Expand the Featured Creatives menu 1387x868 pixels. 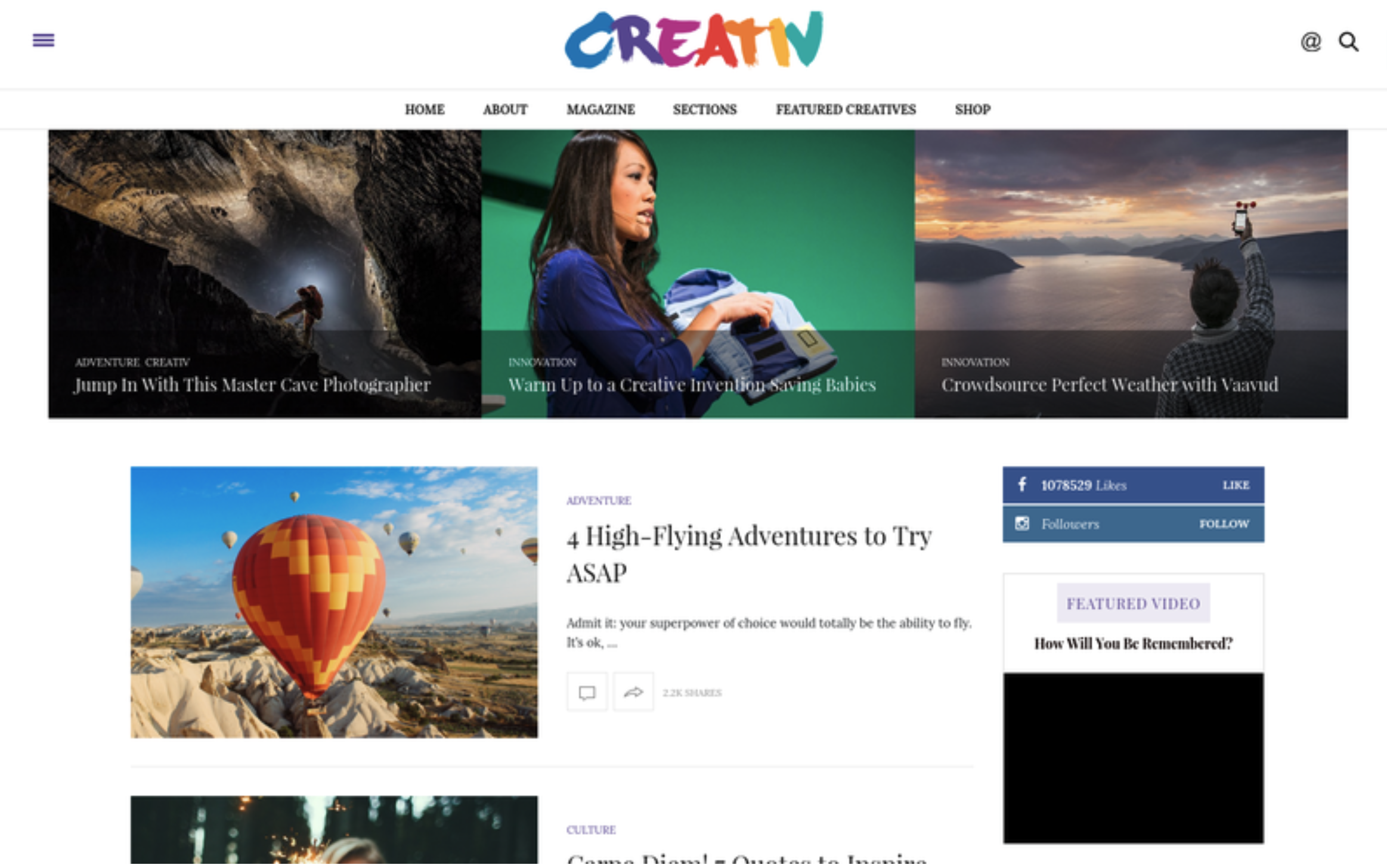click(846, 110)
